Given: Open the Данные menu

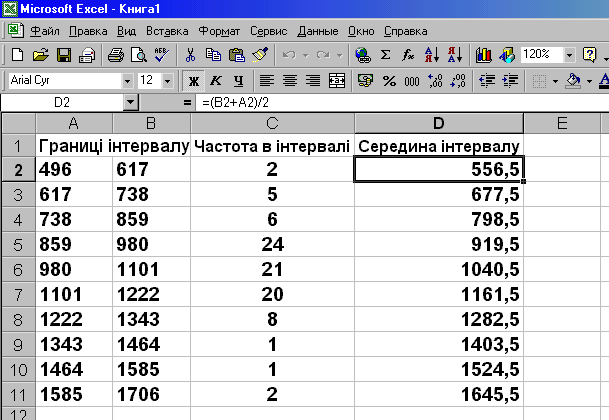Looking at the screenshot, I should point(318,30).
